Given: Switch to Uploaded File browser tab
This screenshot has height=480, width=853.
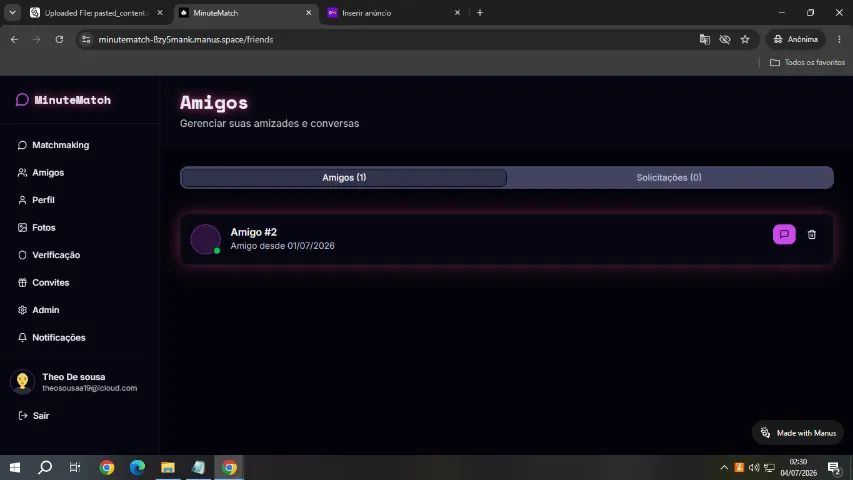Looking at the screenshot, I should [95, 13].
